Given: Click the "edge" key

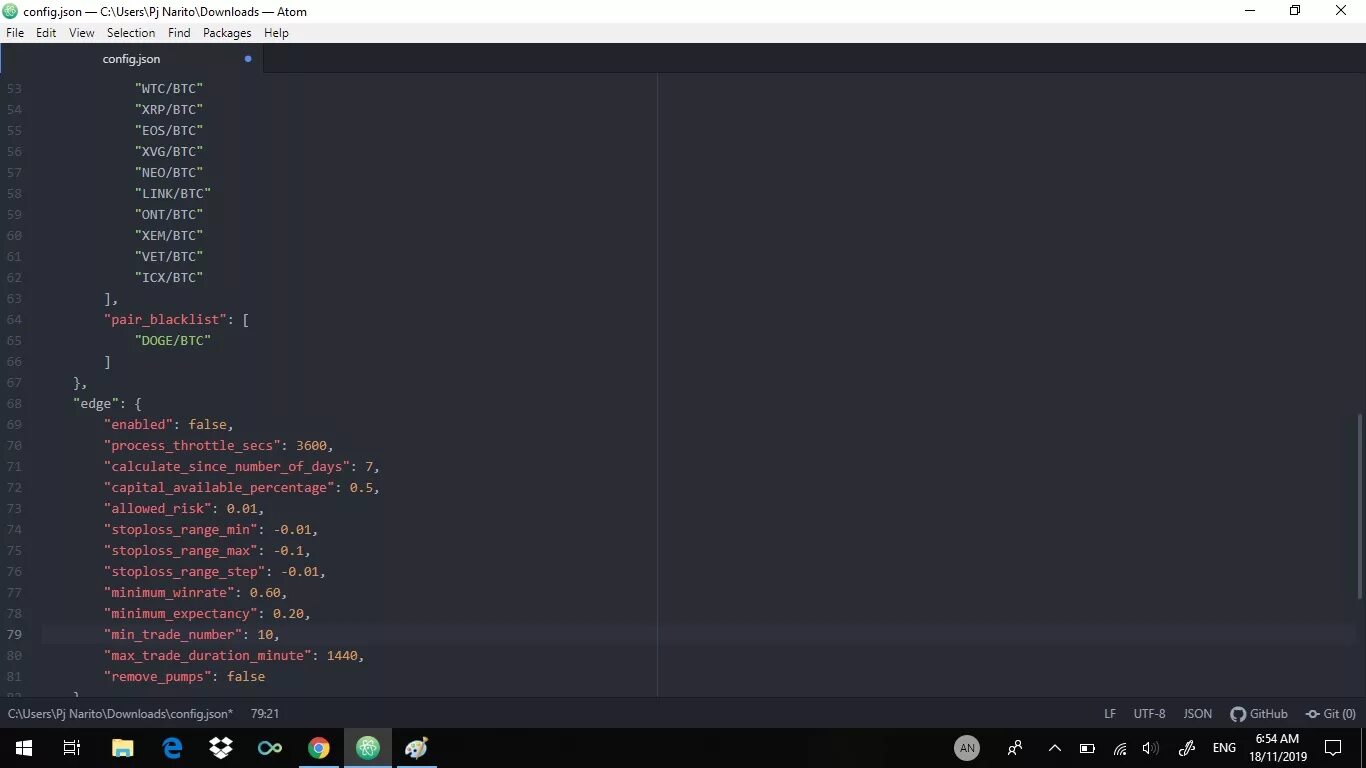Looking at the screenshot, I should pos(96,404).
